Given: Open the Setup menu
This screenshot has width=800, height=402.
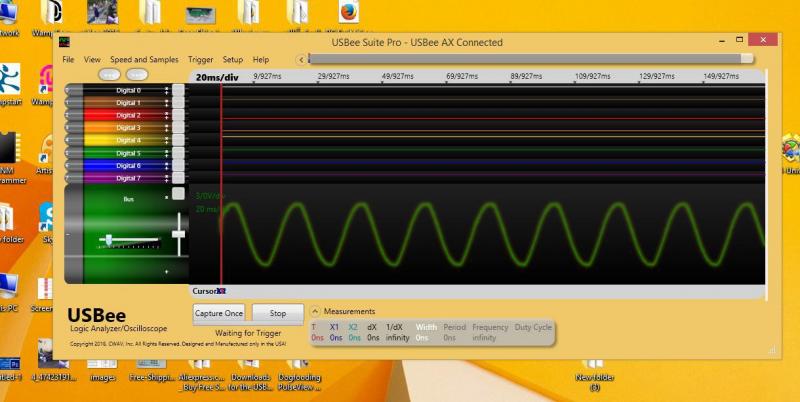Looking at the screenshot, I should (233, 60).
